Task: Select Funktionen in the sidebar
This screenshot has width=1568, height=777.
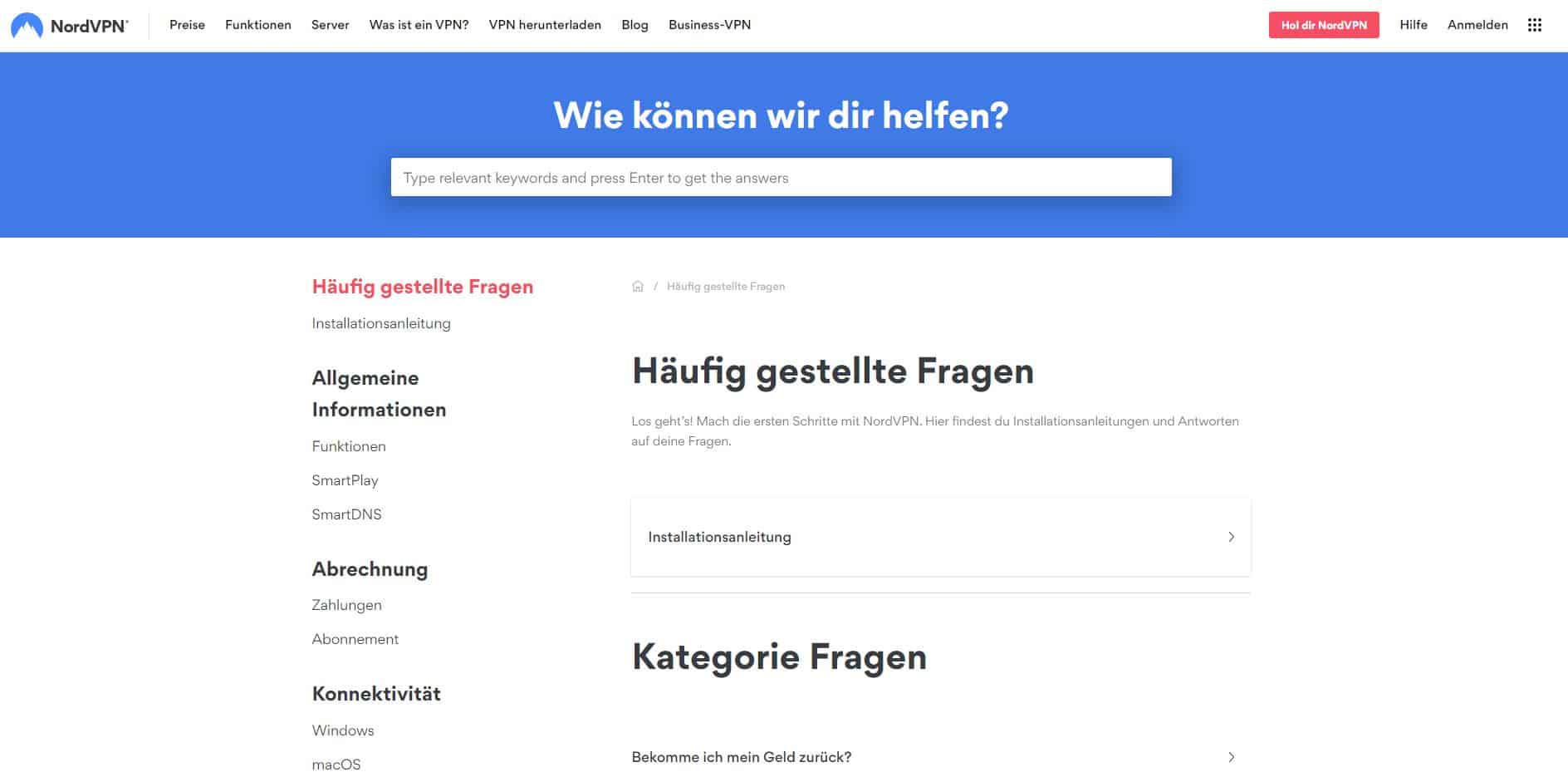Action: coord(349,446)
